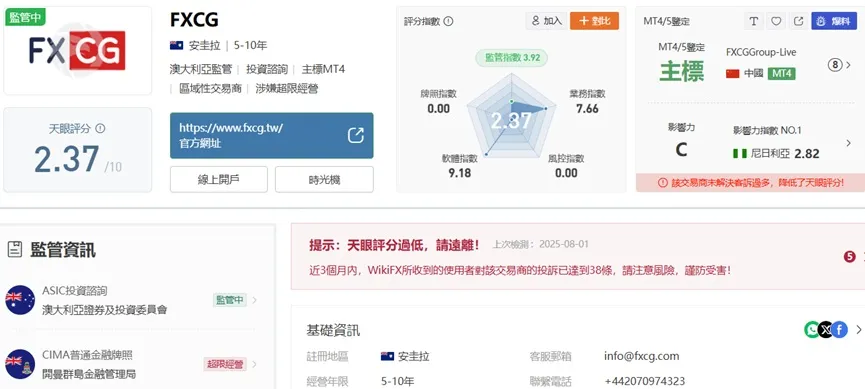Open the CIMA普通金融牌照 regulation entry
The width and height of the screenshot is (865, 389).
(x=131, y=364)
